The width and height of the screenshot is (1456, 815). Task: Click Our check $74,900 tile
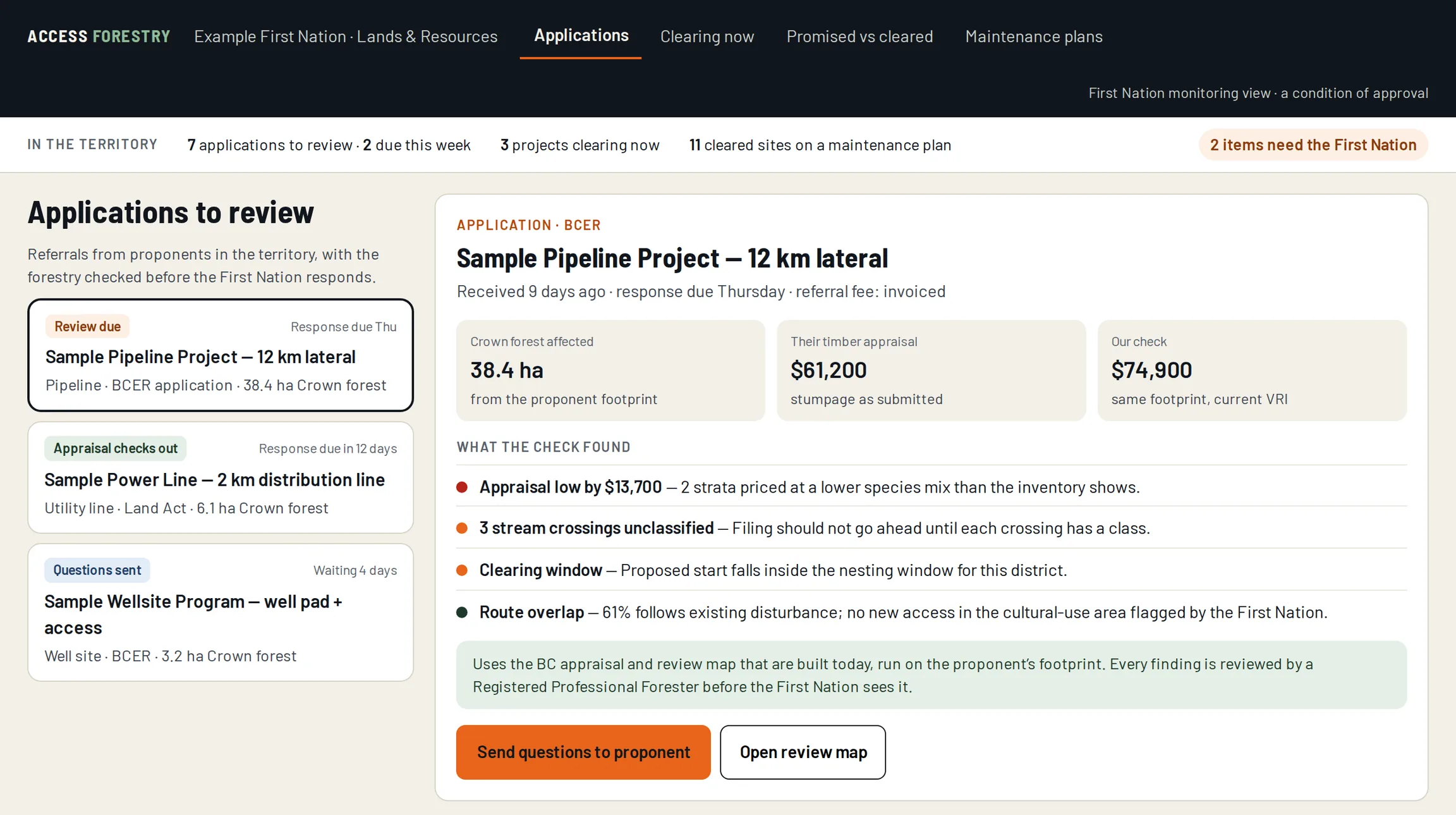tap(1252, 371)
